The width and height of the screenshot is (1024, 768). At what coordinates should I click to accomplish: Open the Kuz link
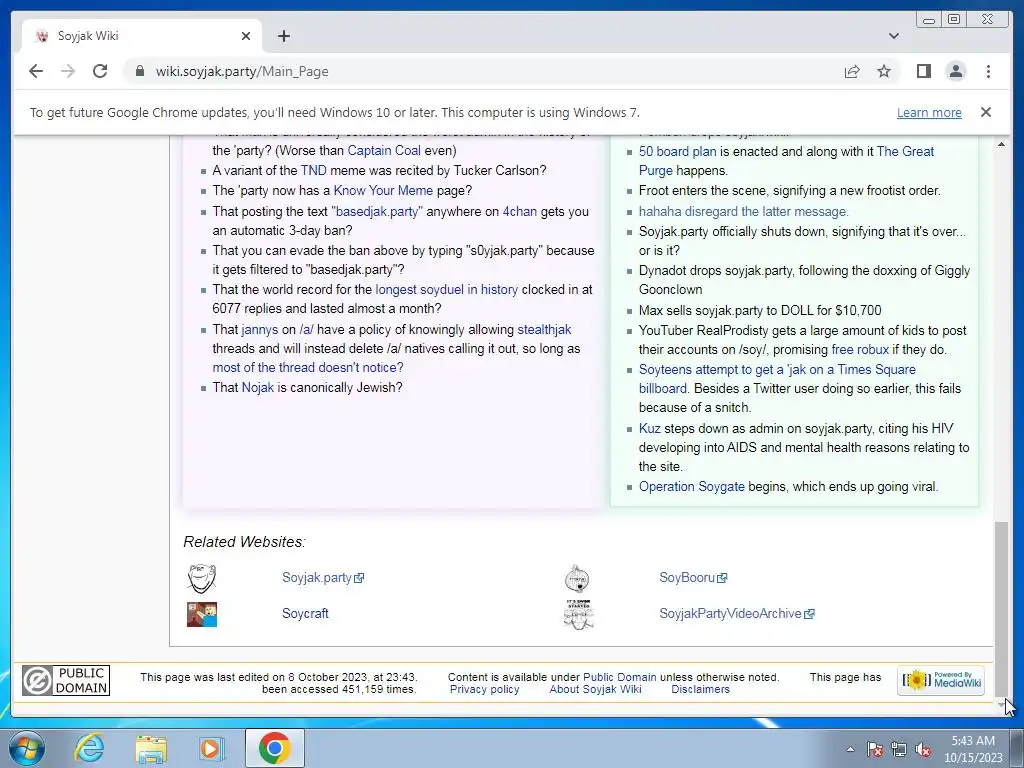point(650,429)
